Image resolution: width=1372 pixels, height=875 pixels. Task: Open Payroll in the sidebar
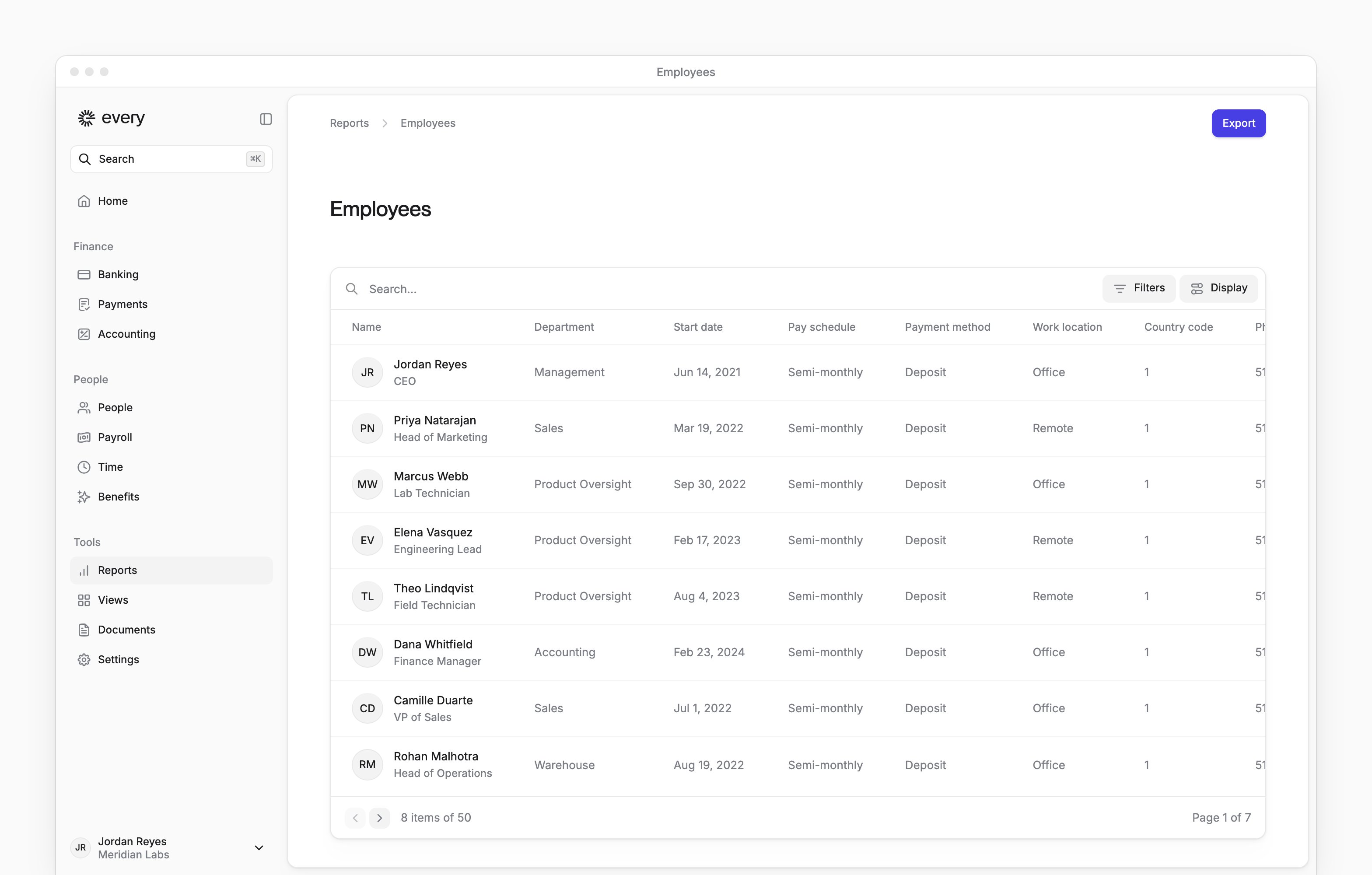tap(171, 437)
